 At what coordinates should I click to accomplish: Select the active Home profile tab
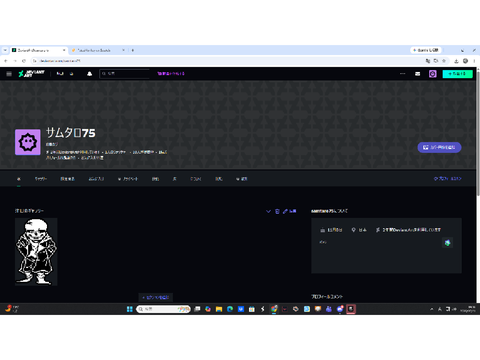click(x=19, y=179)
